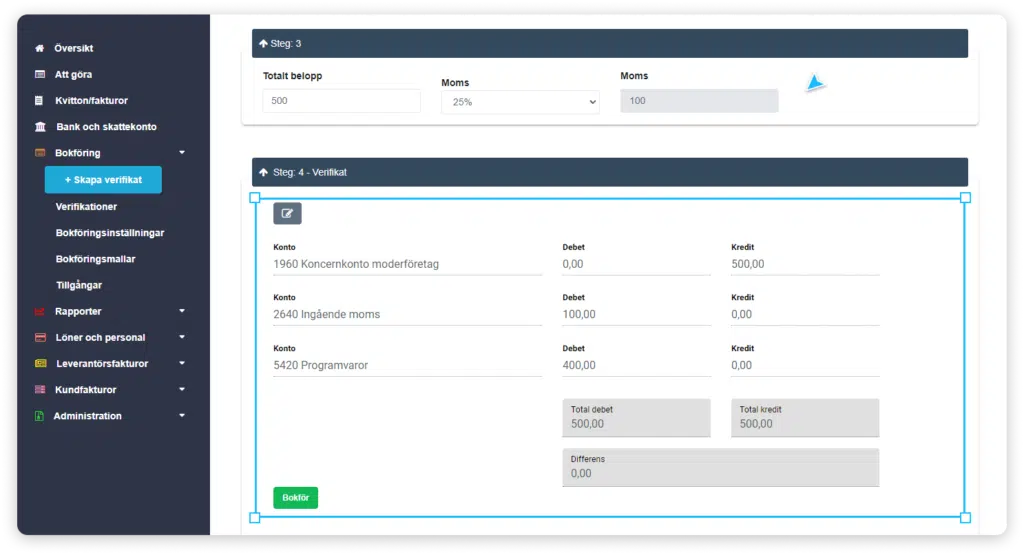Click Kredit 500,00 on the 1960 row
The width and height of the screenshot is (1024, 555).
tap(805, 264)
